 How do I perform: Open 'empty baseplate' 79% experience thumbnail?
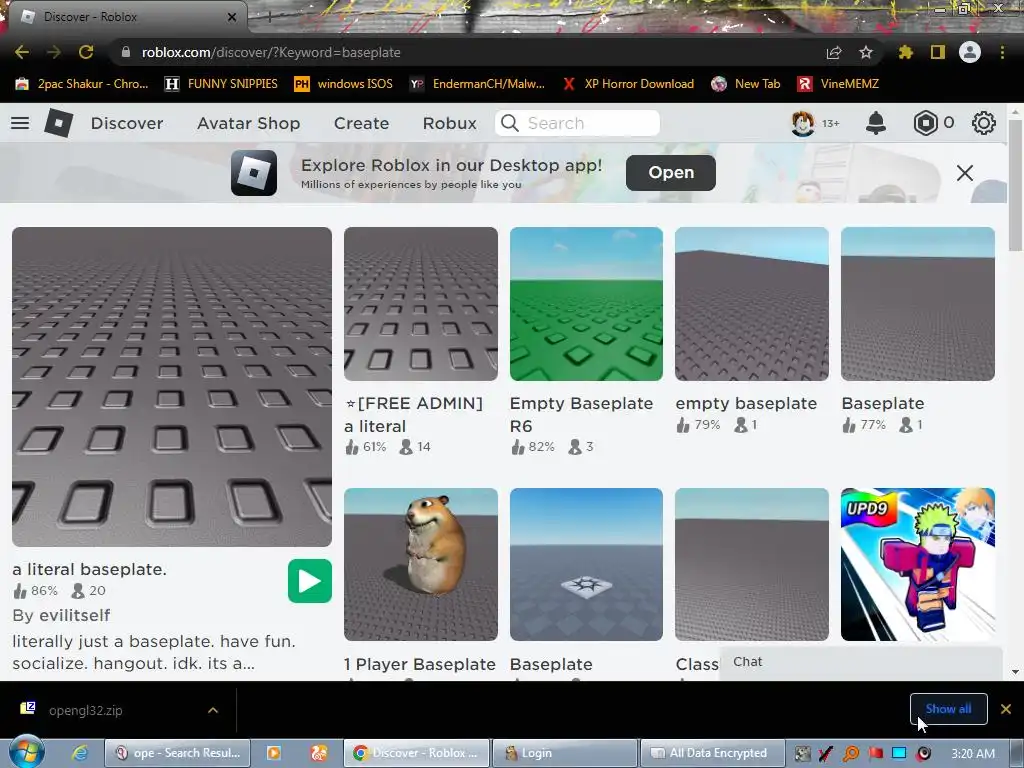[752, 304]
